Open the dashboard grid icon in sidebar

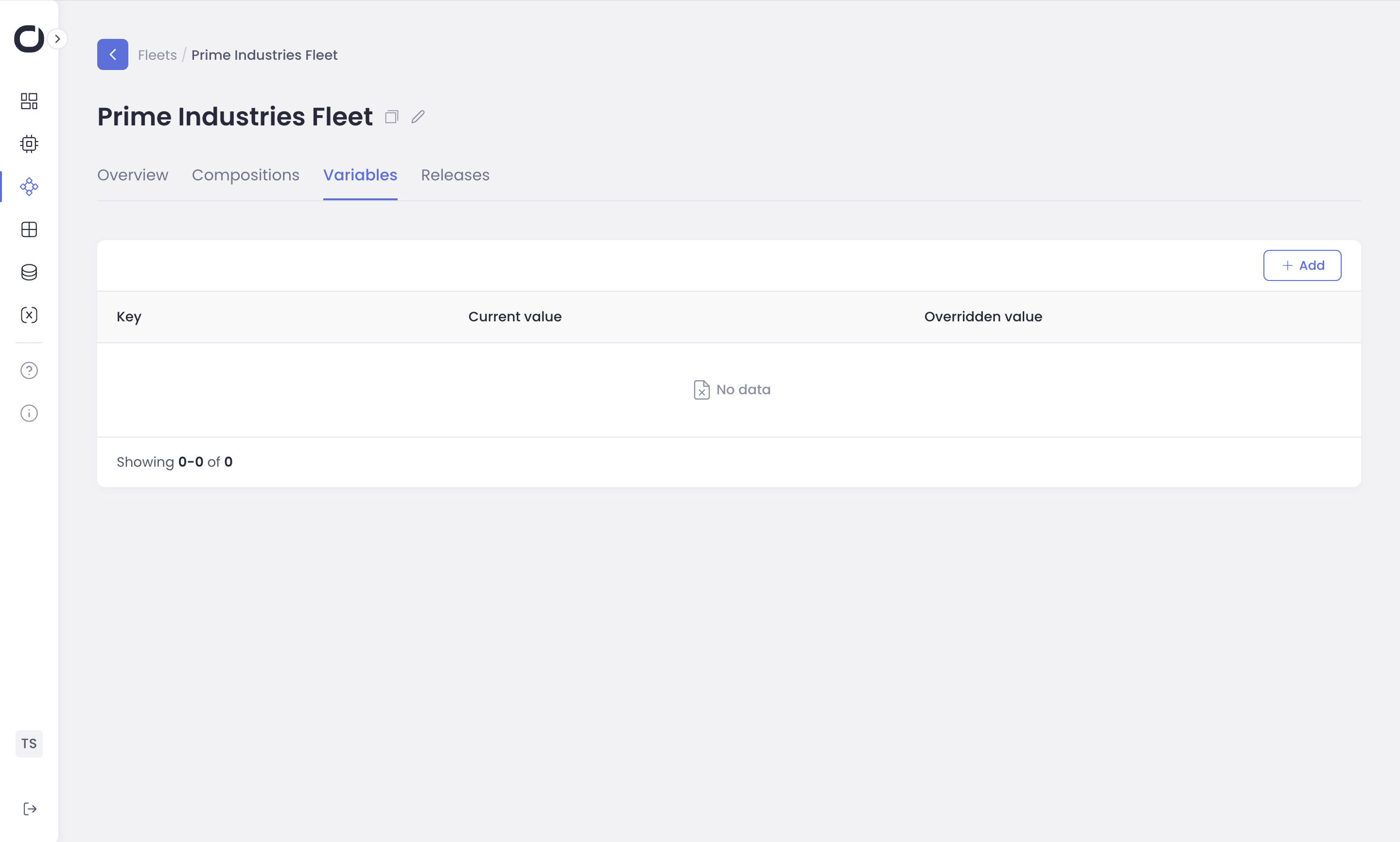tap(29, 101)
